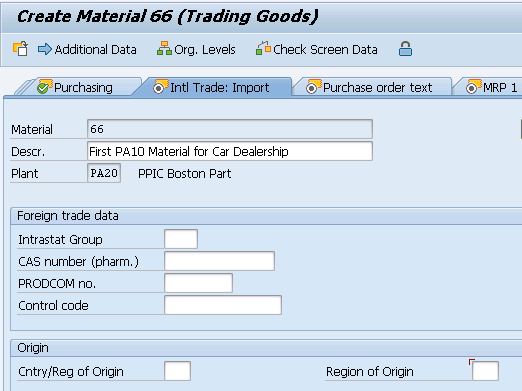Screen dimensions: 522x391
Task: Click the Check Screen Data icon
Action: pos(263,49)
